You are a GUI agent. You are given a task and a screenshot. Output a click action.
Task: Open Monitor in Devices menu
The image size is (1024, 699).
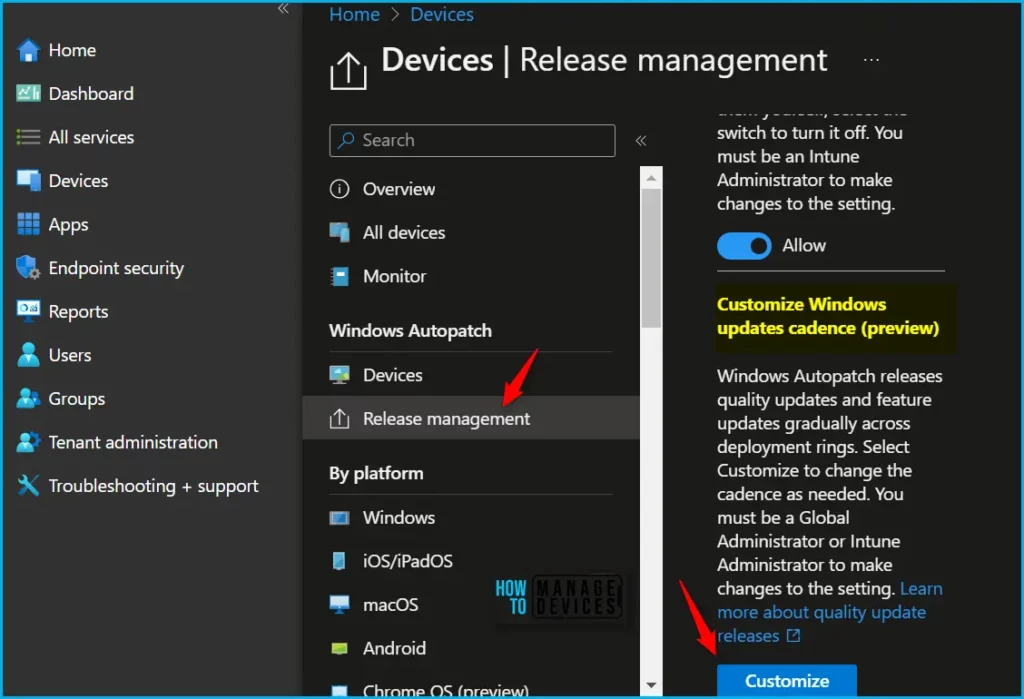394,276
